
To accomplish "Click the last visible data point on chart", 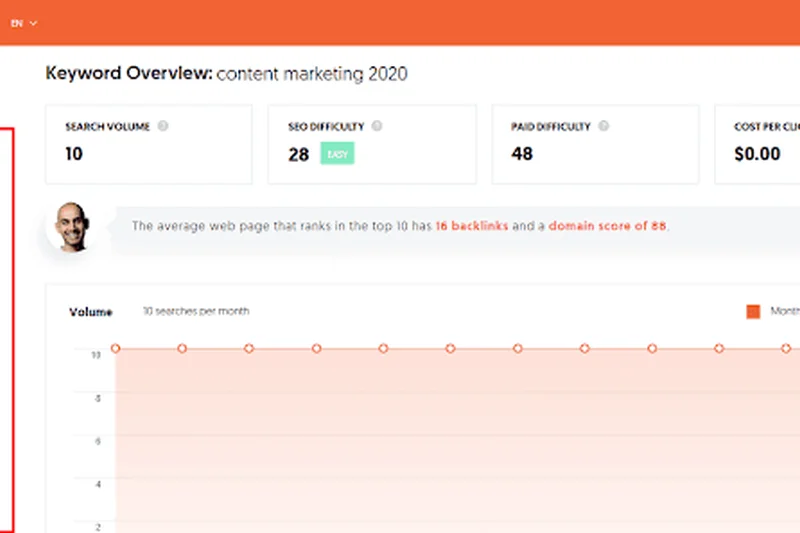I will [786, 348].
